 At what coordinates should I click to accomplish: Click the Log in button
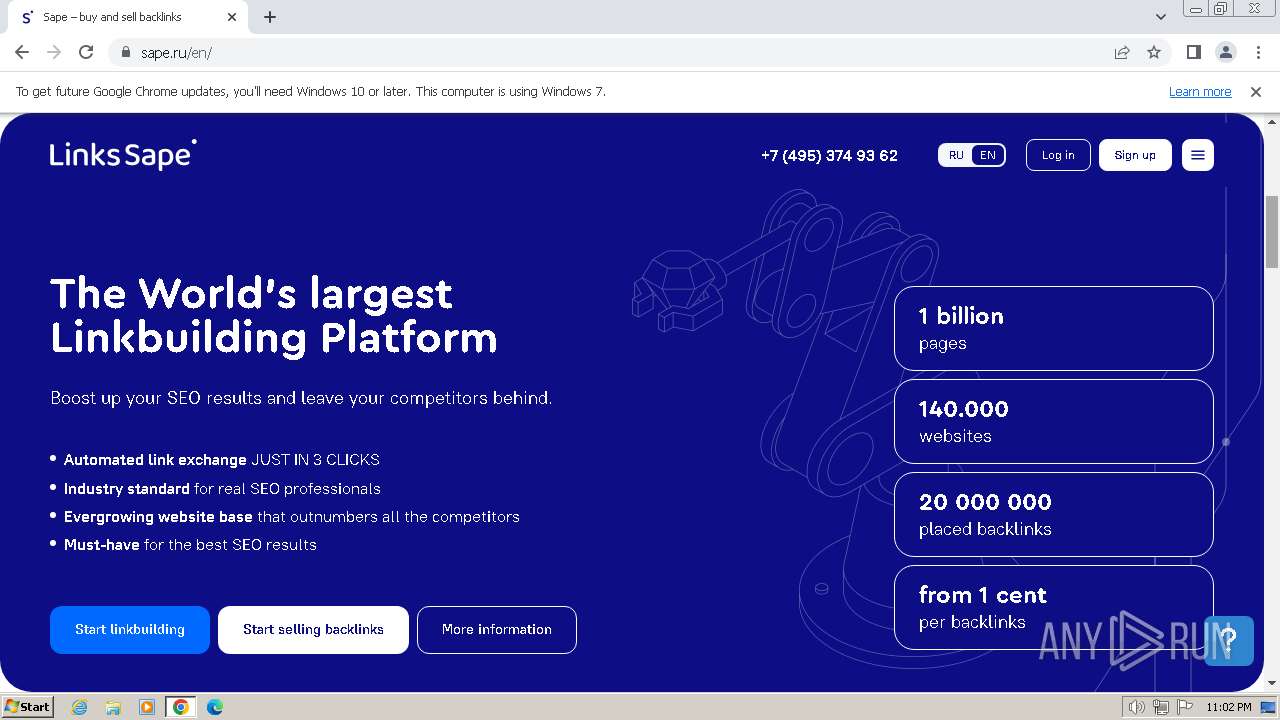[1058, 155]
